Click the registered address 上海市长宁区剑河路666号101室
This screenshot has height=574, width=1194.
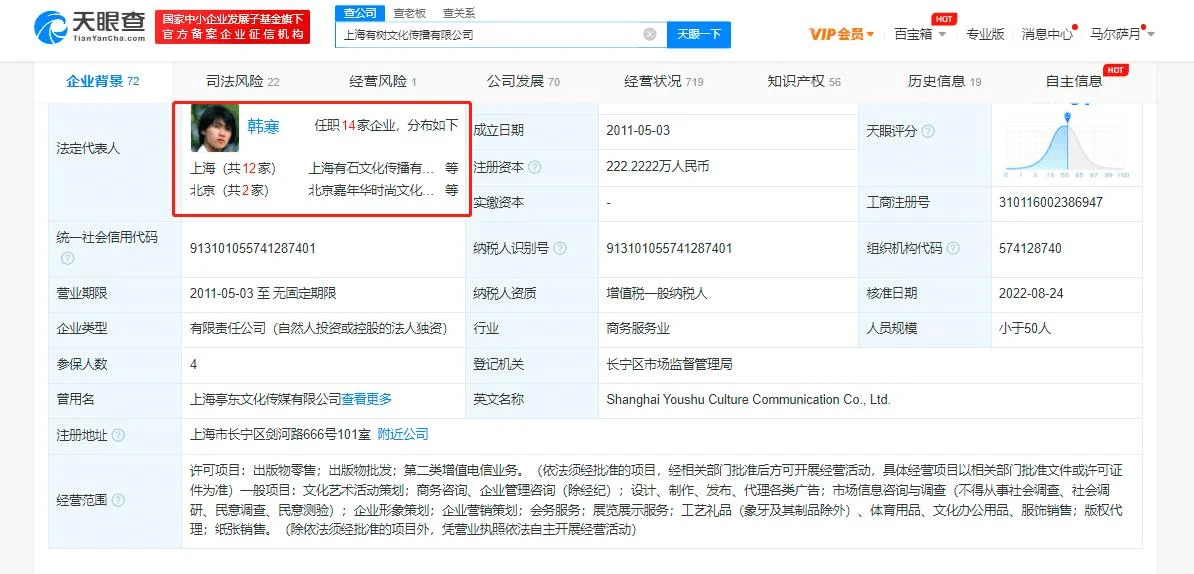[x=280, y=434]
